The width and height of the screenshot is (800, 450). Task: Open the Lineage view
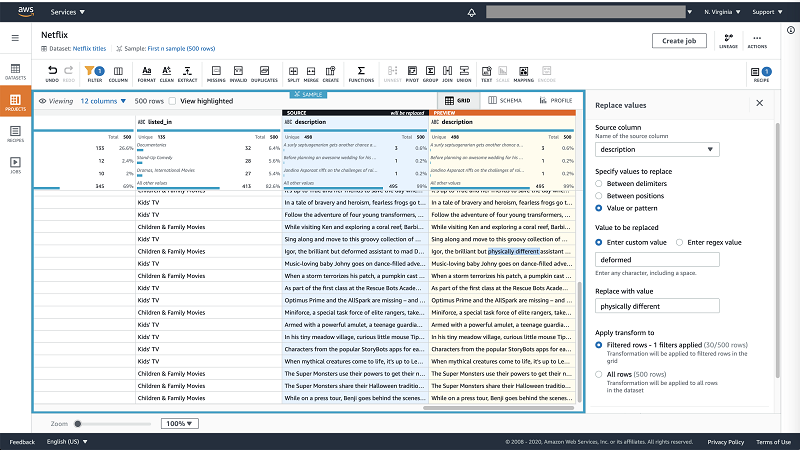tap(728, 41)
